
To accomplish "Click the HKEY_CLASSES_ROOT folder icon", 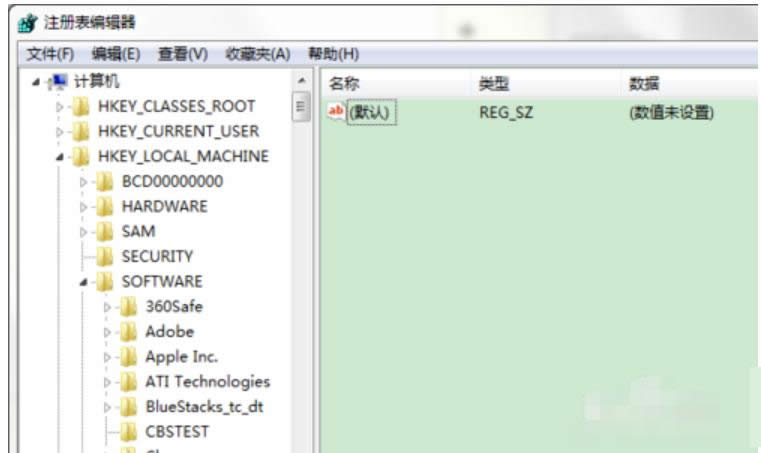I will tap(82, 107).
